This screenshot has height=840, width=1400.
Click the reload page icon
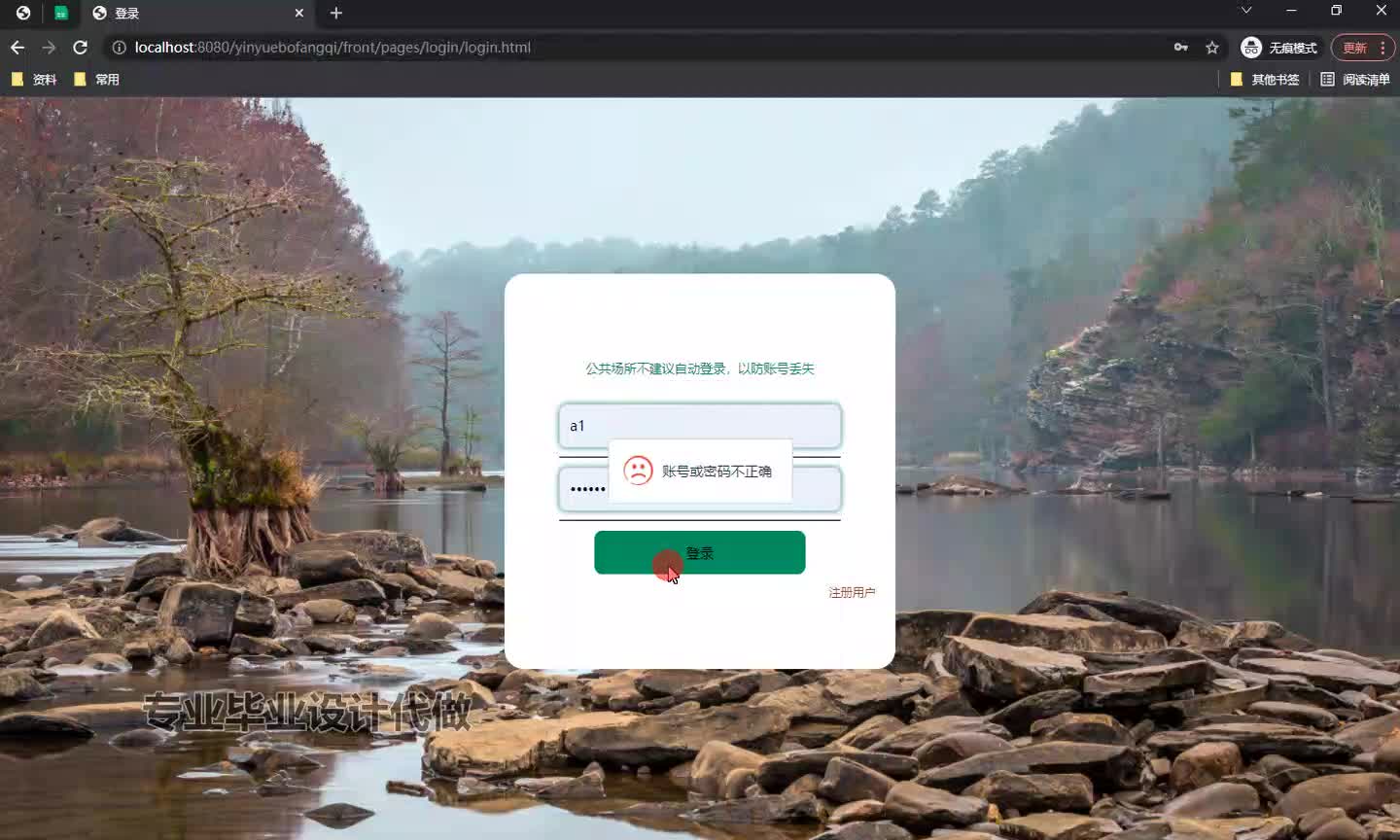pyautogui.click(x=80, y=47)
